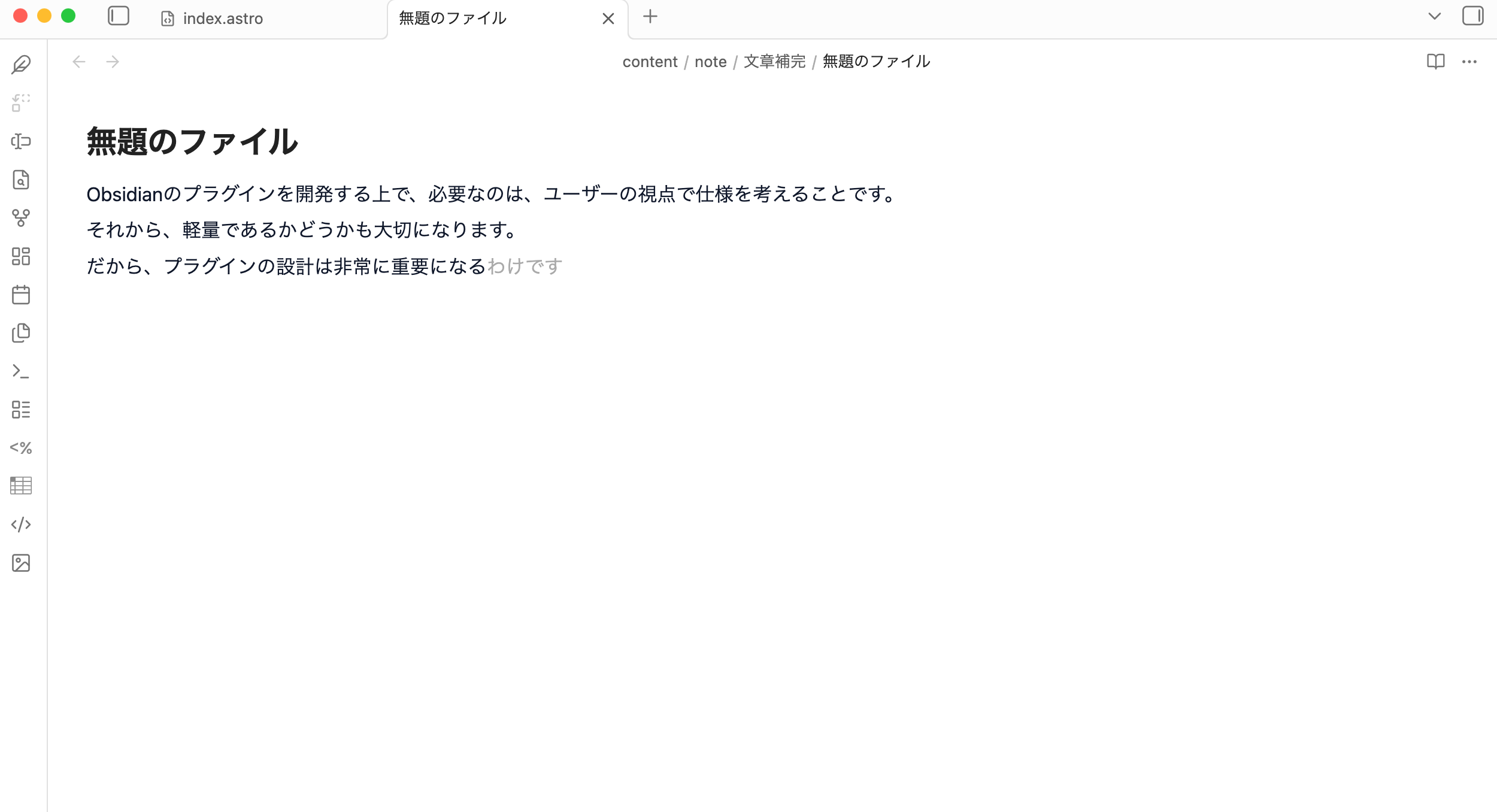Click the checklist layout ribbon icon
The height and width of the screenshot is (812, 1497).
pyautogui.click(x=21, y=410)
